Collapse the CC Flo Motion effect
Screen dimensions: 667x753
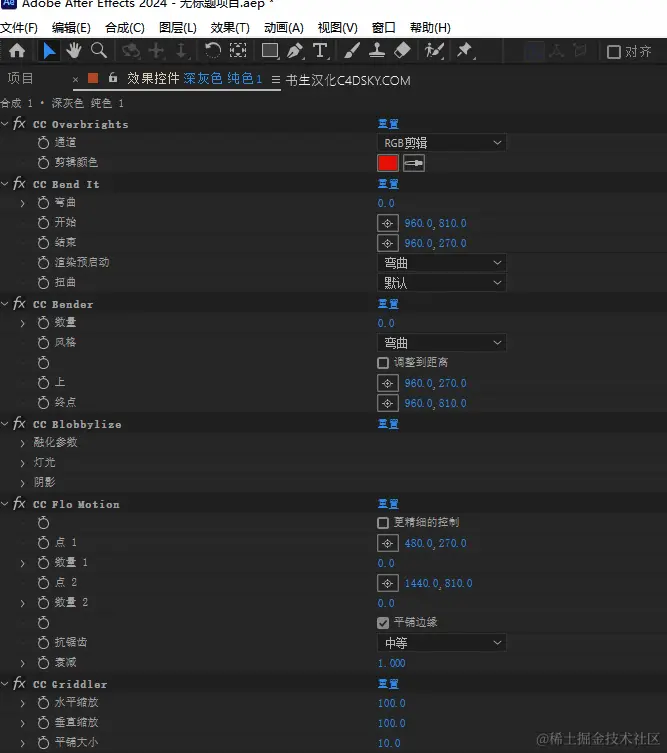tap(5, 504)
